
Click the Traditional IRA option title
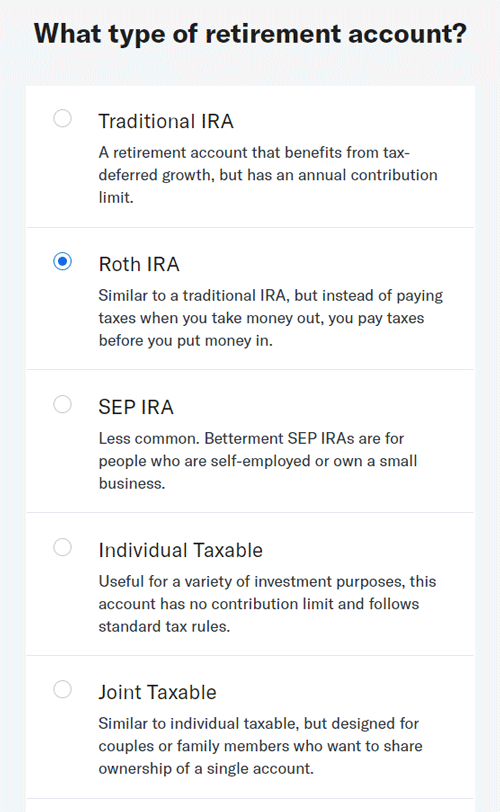tap(166, 121)
